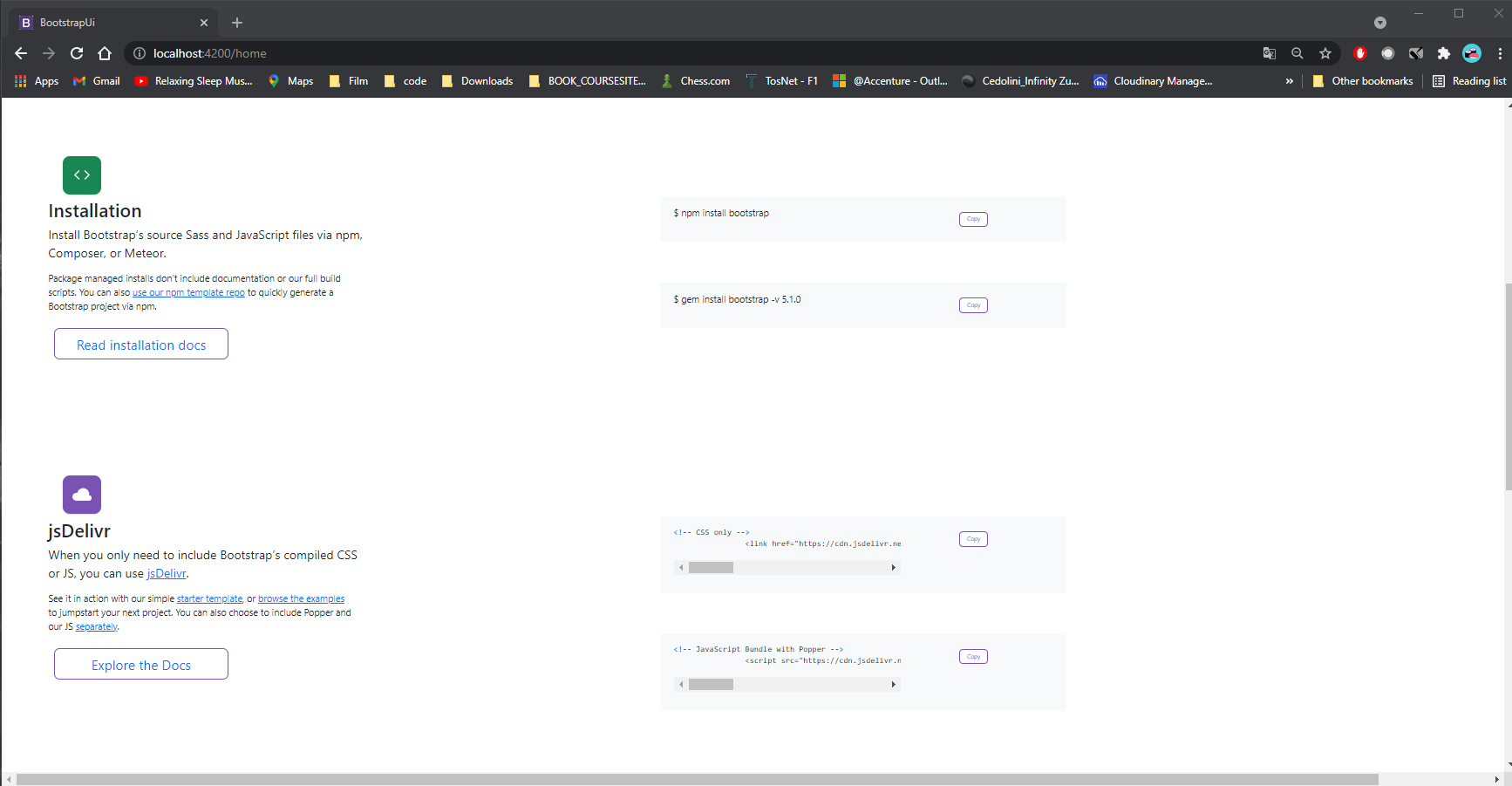The height and width of the screenshot is (786, 1512).
Task: Select the BootstrapUi browser tab
Action: coord(113,23)
